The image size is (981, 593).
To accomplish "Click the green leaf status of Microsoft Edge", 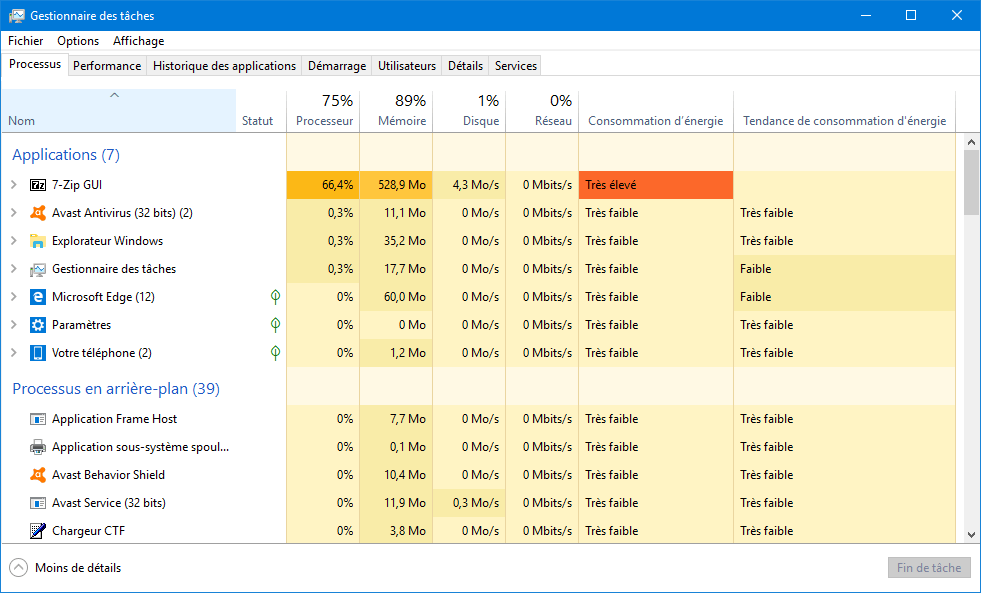I will point(275,297).
